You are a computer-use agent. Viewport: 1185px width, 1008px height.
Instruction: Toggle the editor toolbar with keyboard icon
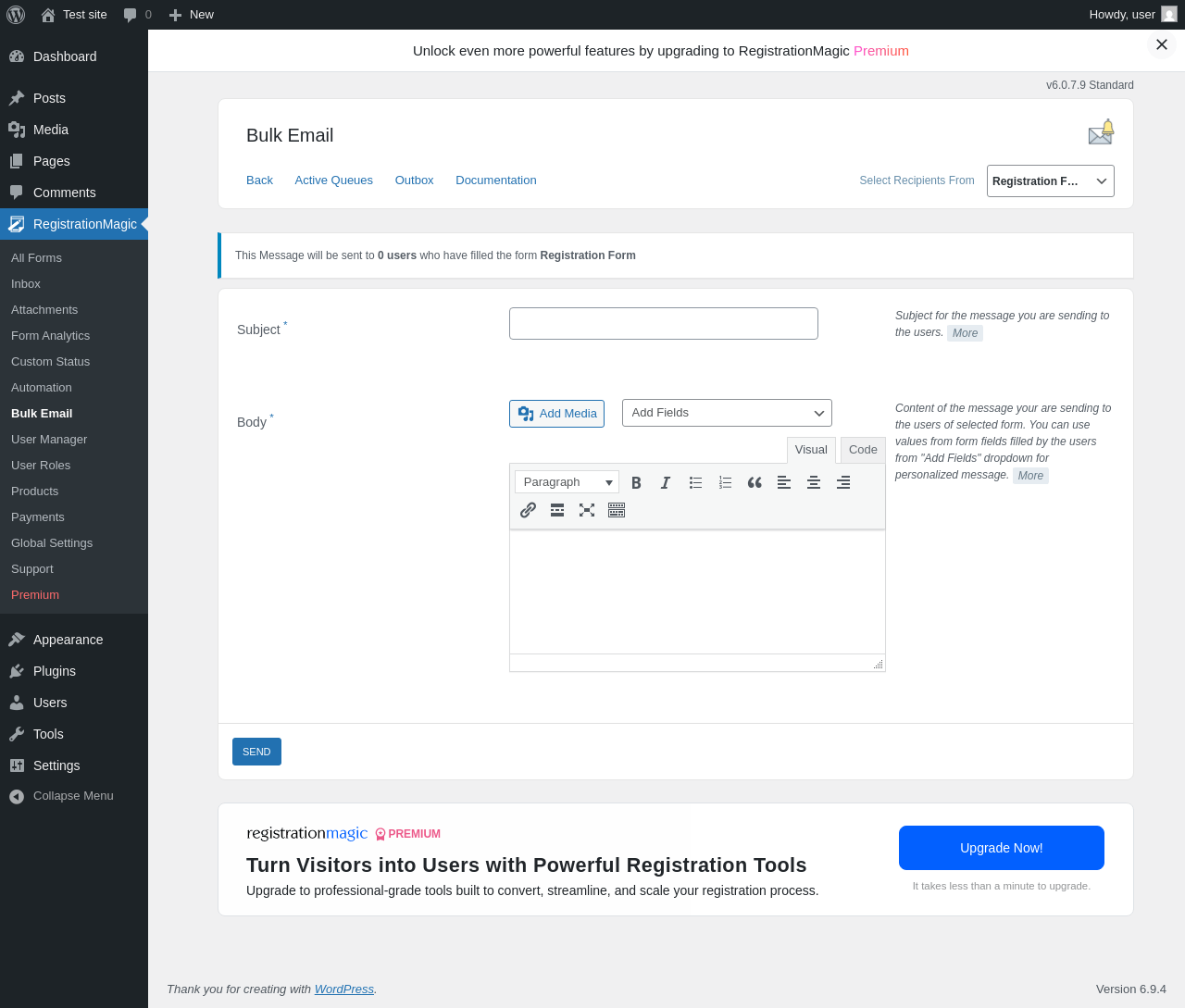[617, 510]
